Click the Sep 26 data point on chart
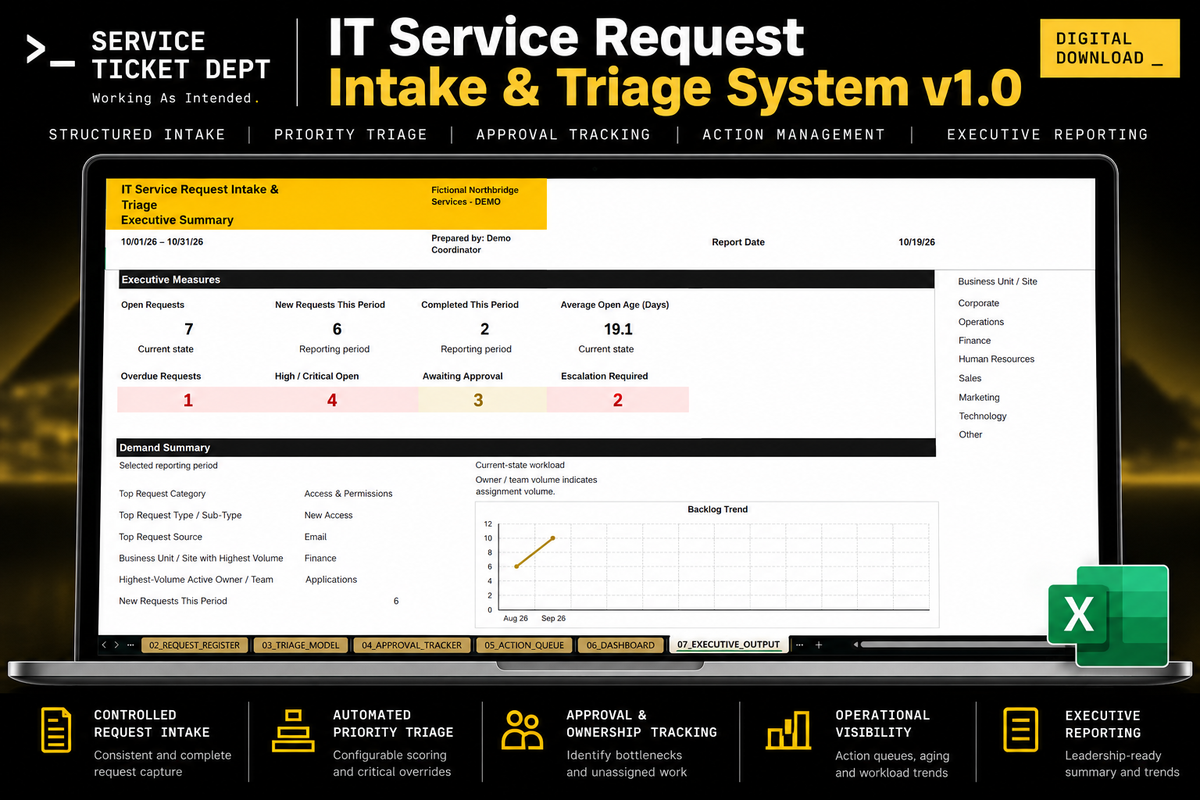The width and height of the screenshot is (1200, 800). click(553, 538)
